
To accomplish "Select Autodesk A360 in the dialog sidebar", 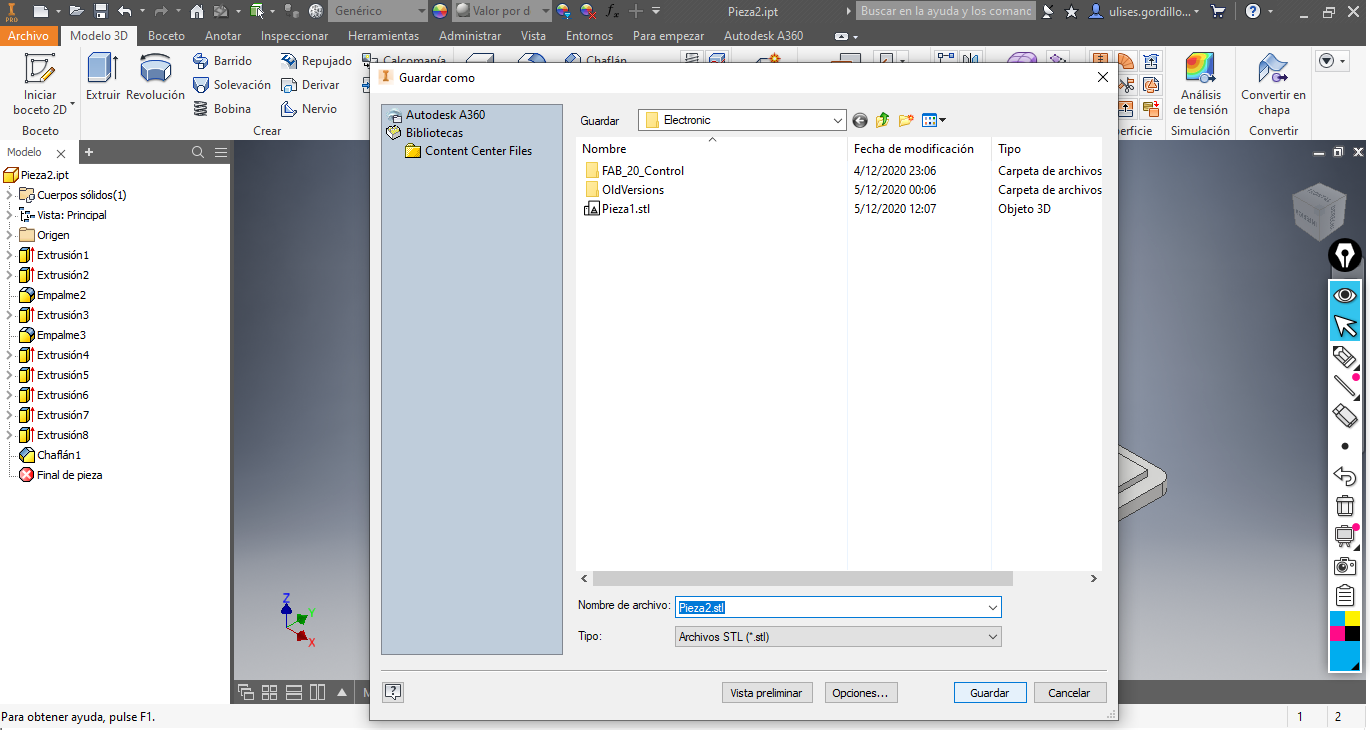I will click(x=445, y=115).
